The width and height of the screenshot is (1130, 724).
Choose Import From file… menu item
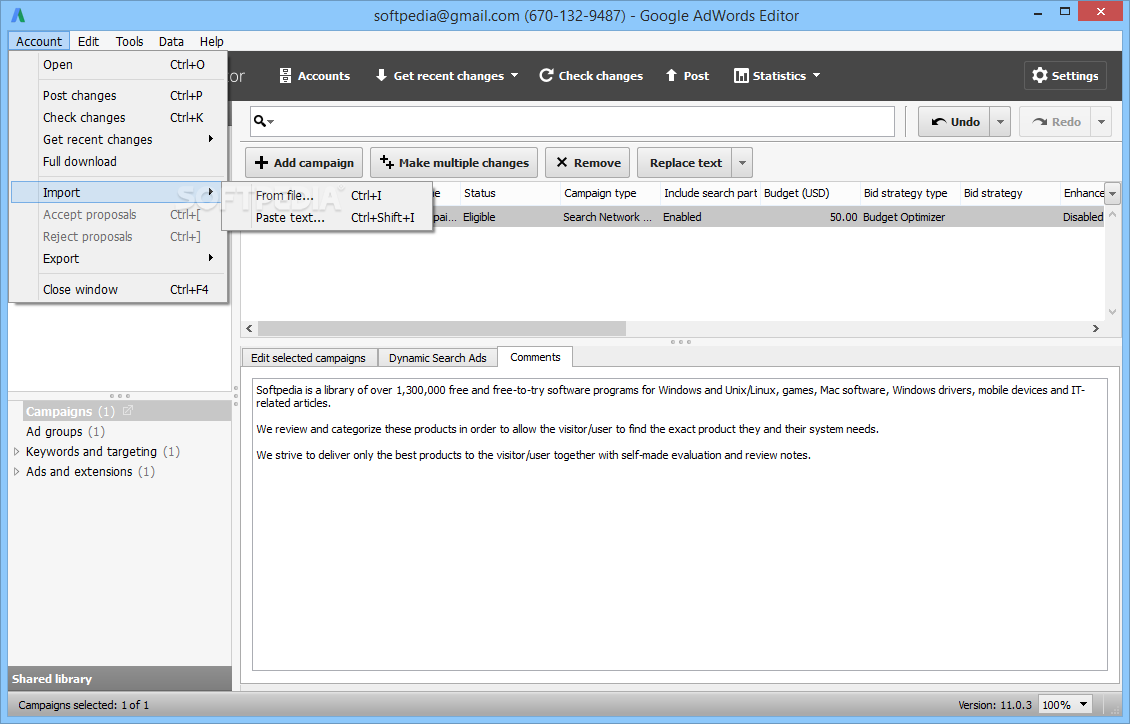tap(327, 195)
